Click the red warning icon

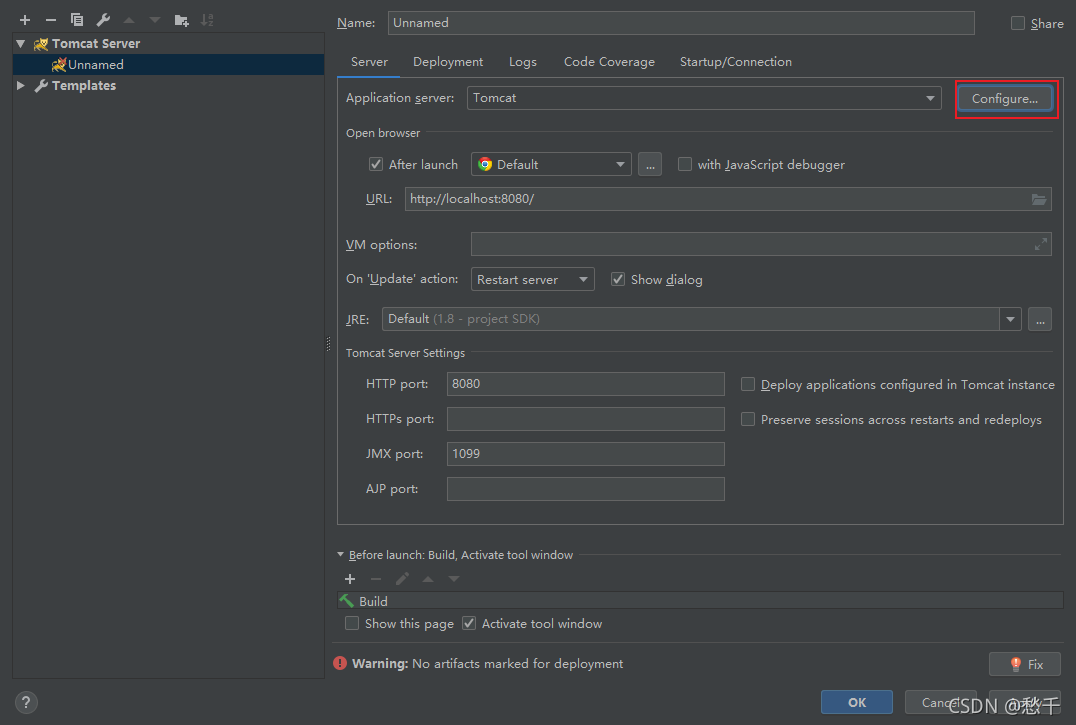340,663
